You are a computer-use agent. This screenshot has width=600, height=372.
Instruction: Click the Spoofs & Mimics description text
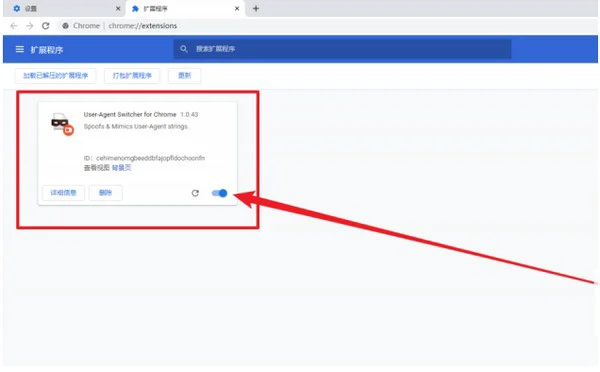[136, 126]
